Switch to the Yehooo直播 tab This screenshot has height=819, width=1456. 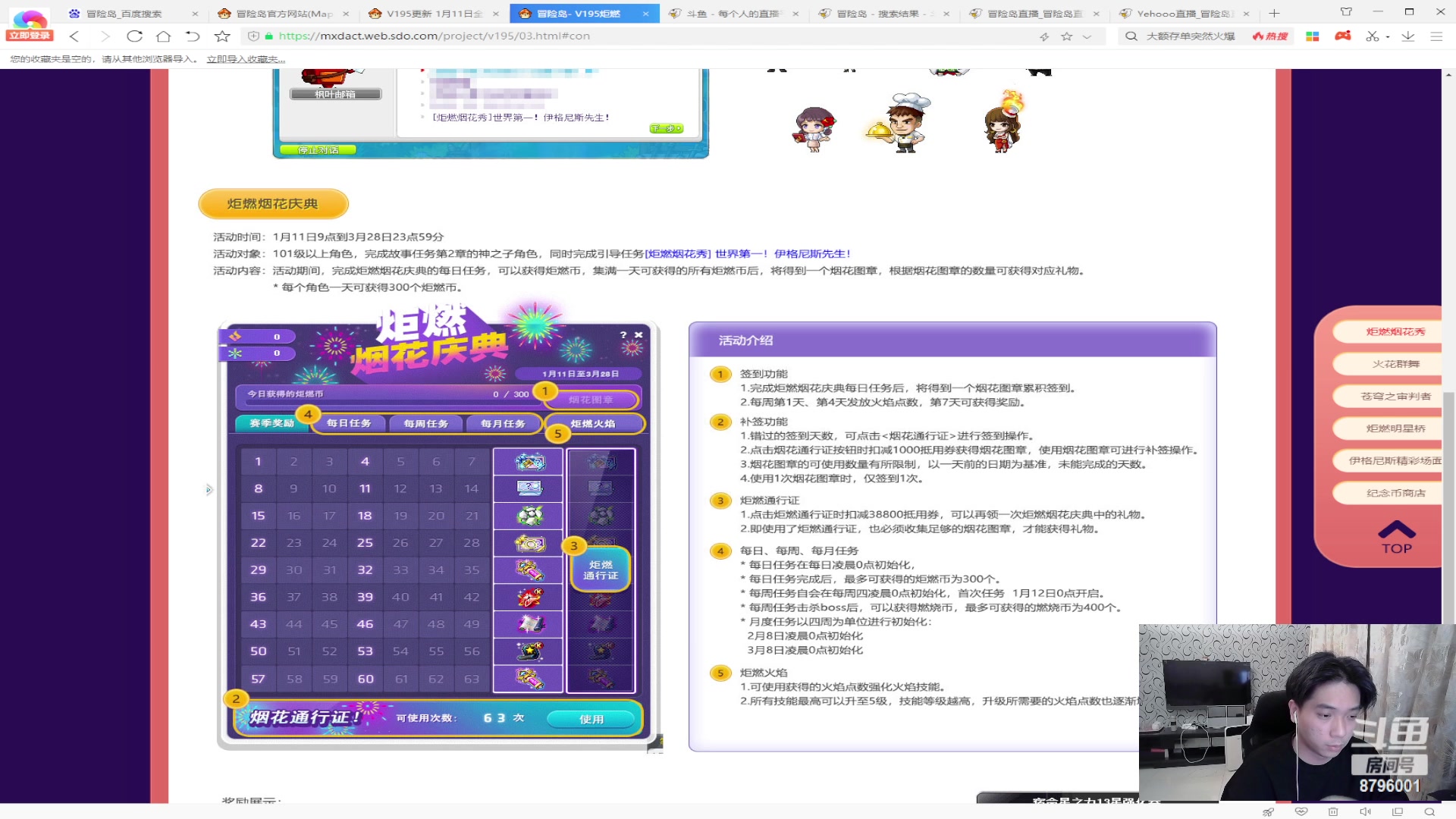[x=1185, y=14]
